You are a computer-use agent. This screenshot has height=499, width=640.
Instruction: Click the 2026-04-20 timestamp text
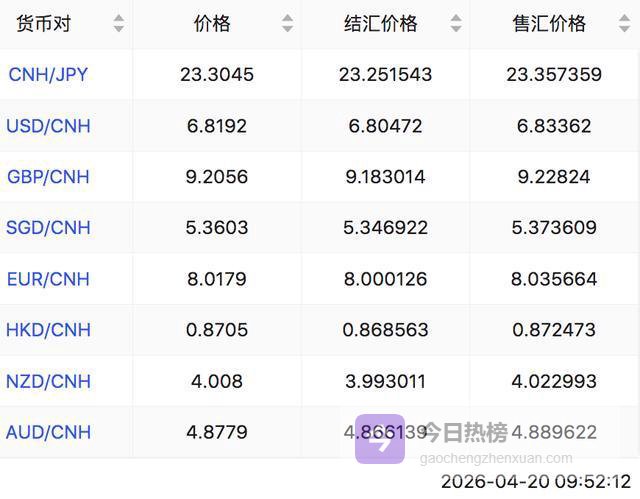click(535, 482)
